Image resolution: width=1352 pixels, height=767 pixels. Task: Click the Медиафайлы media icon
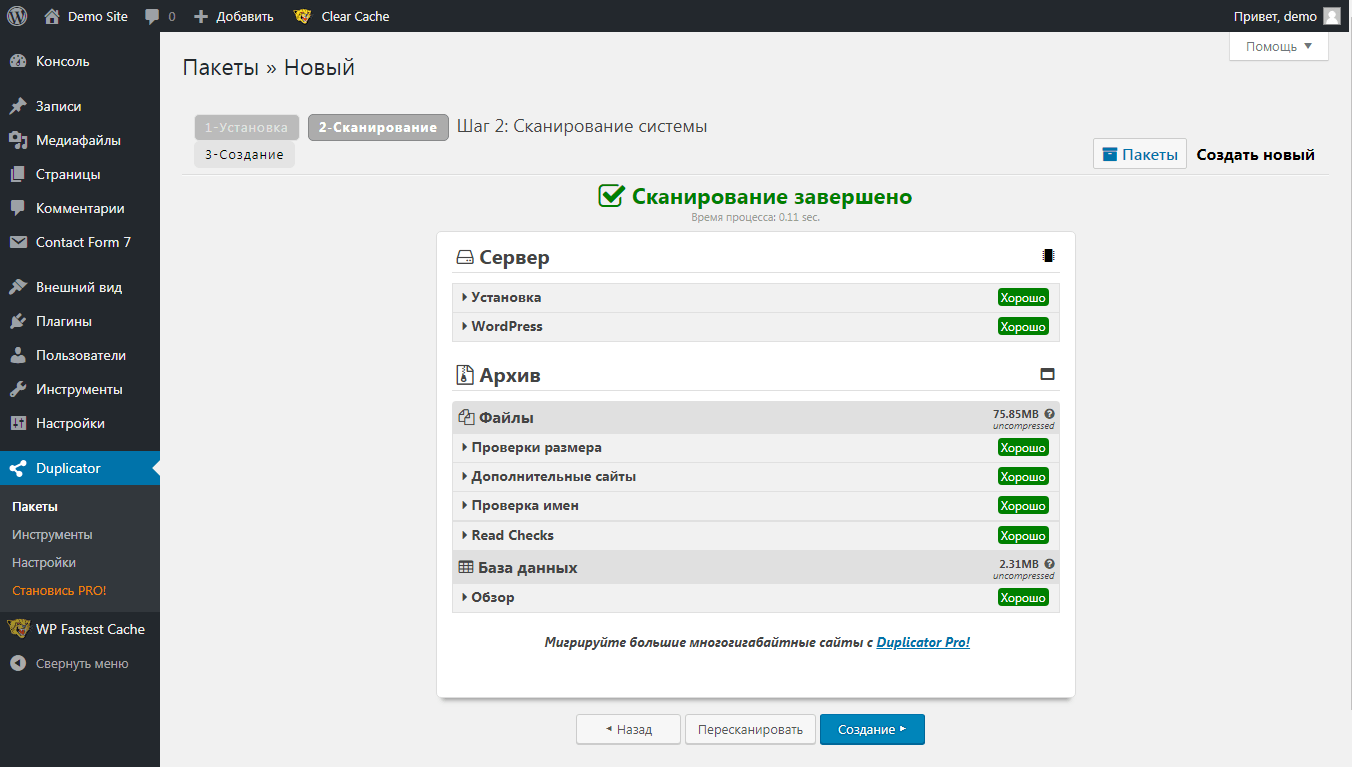[x=18, y=140]
